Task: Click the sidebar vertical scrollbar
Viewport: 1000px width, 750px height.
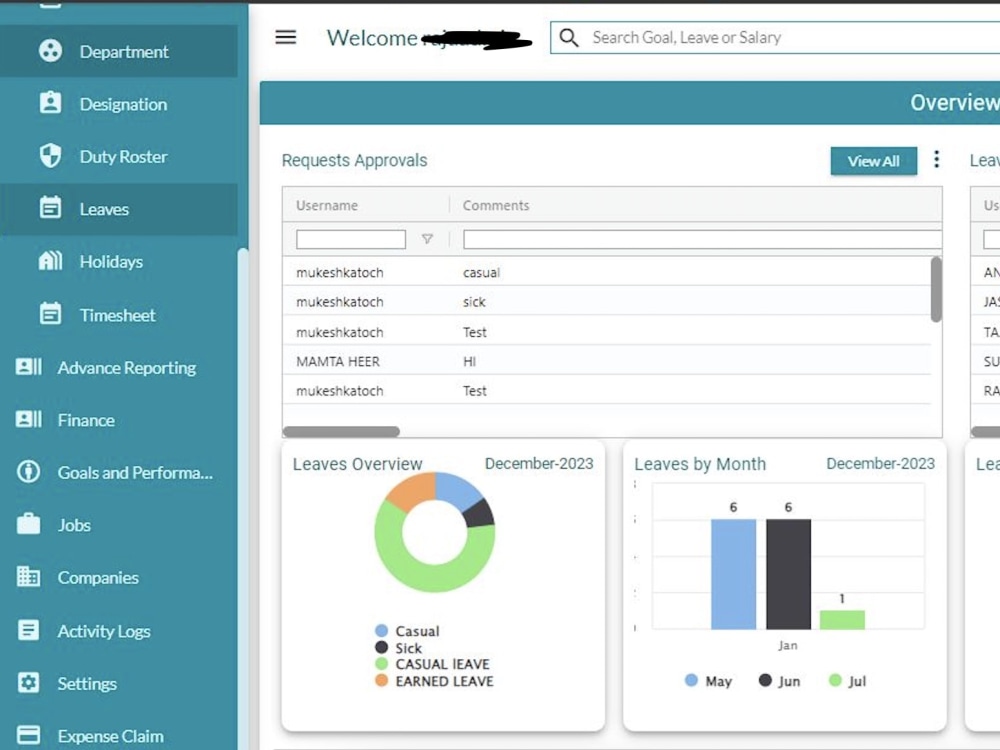Action: (x=242, y=497)
